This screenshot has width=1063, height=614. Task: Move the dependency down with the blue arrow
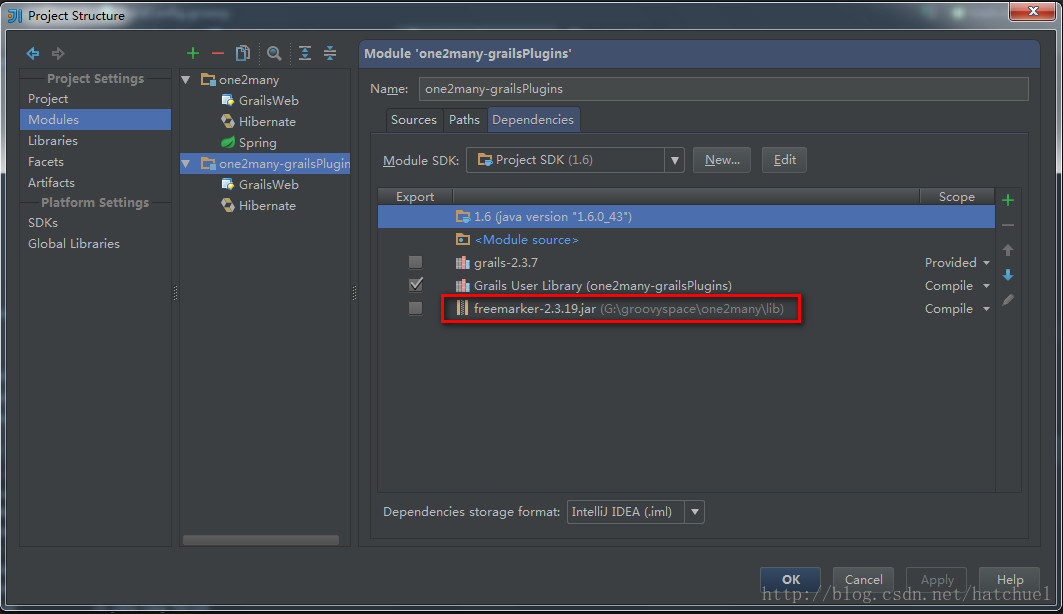(x=1008, y=274)
